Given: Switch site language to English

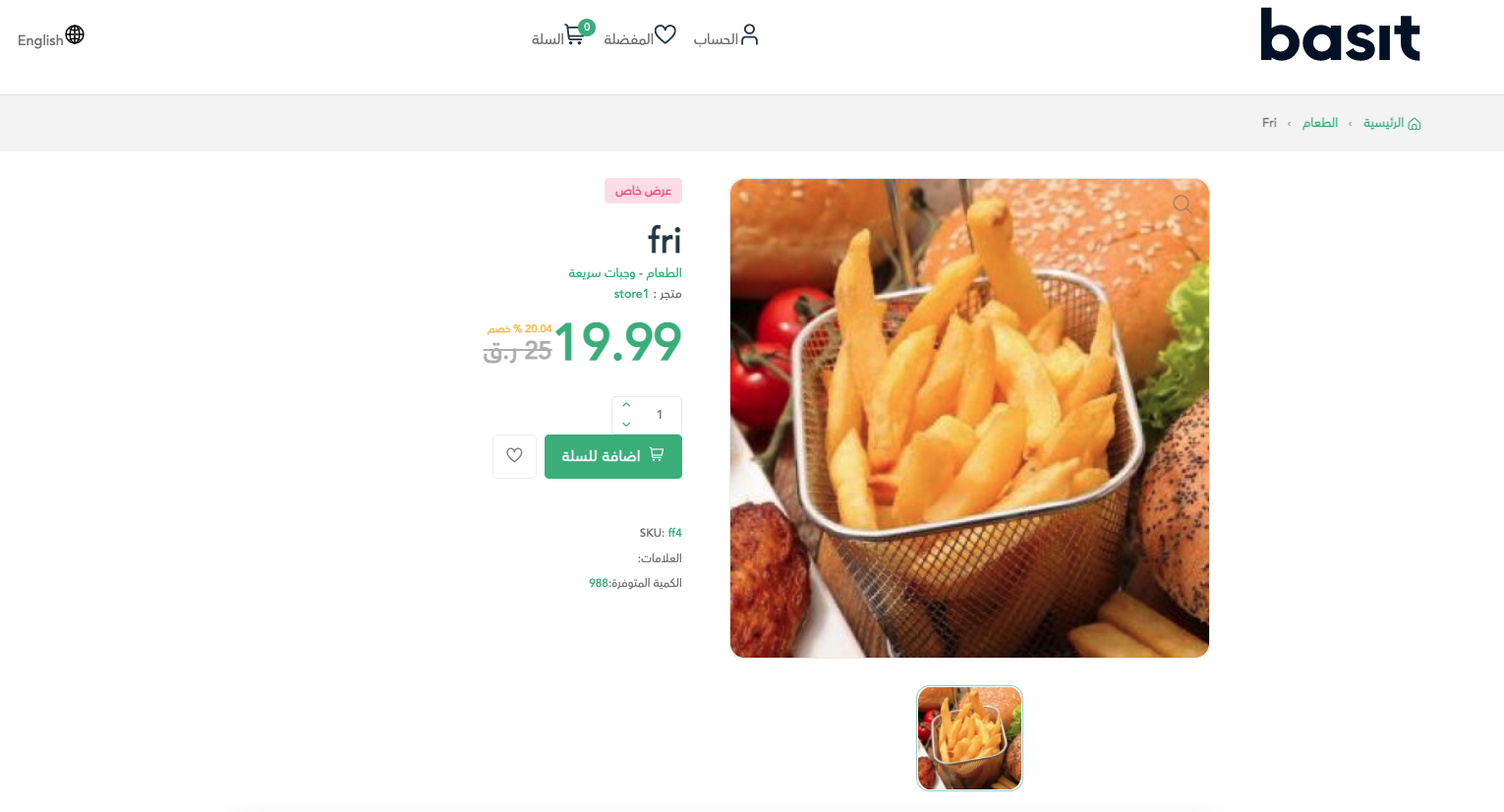Looking at the screenshot, I should point(40,40).
